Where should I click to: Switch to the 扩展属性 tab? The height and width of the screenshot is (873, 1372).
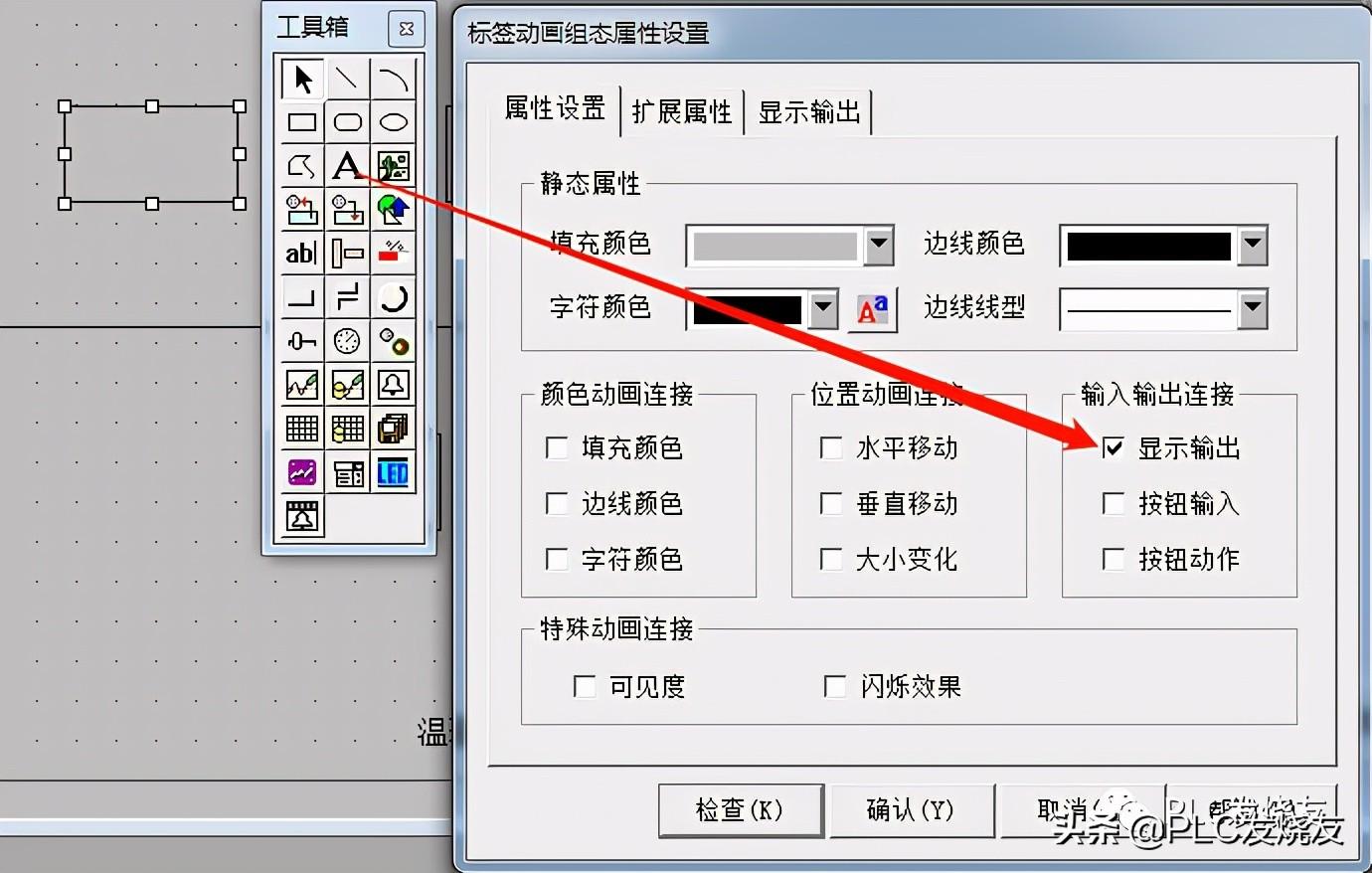tap(682, 111)
